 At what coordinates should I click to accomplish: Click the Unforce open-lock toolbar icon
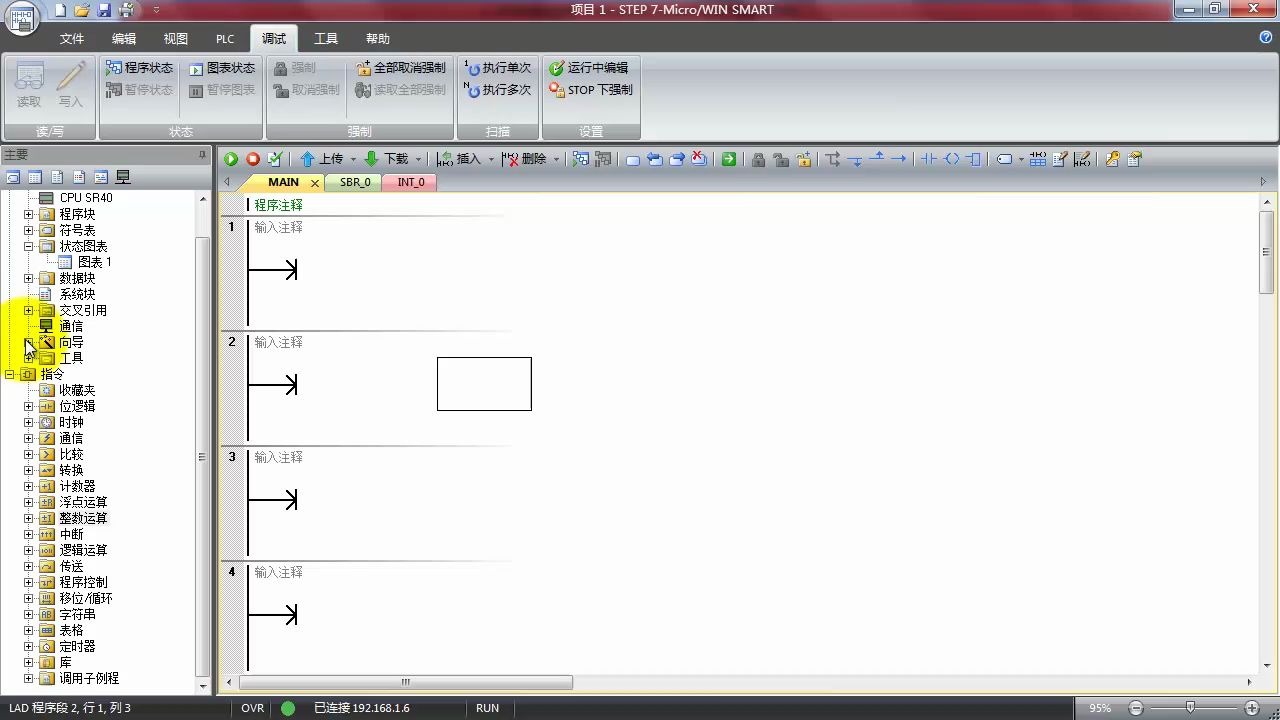781,159
